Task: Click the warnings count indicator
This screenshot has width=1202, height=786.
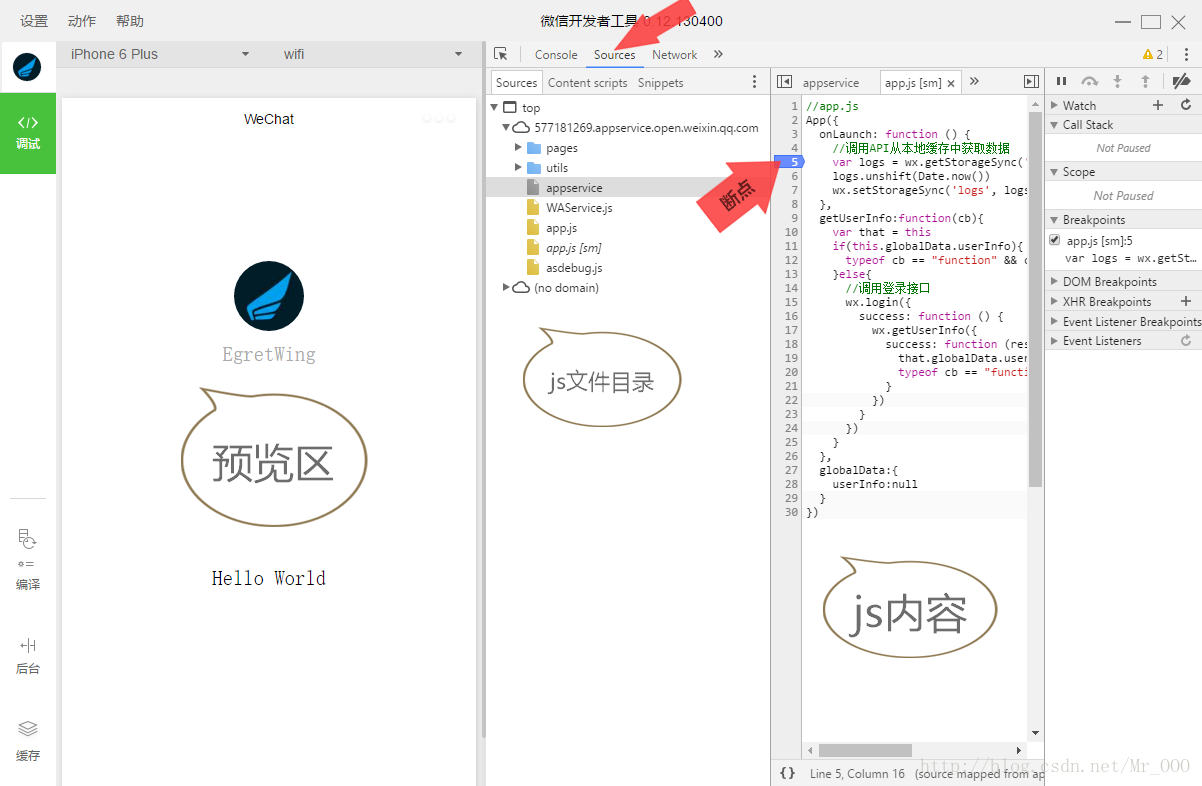Action: [1153, 54]
